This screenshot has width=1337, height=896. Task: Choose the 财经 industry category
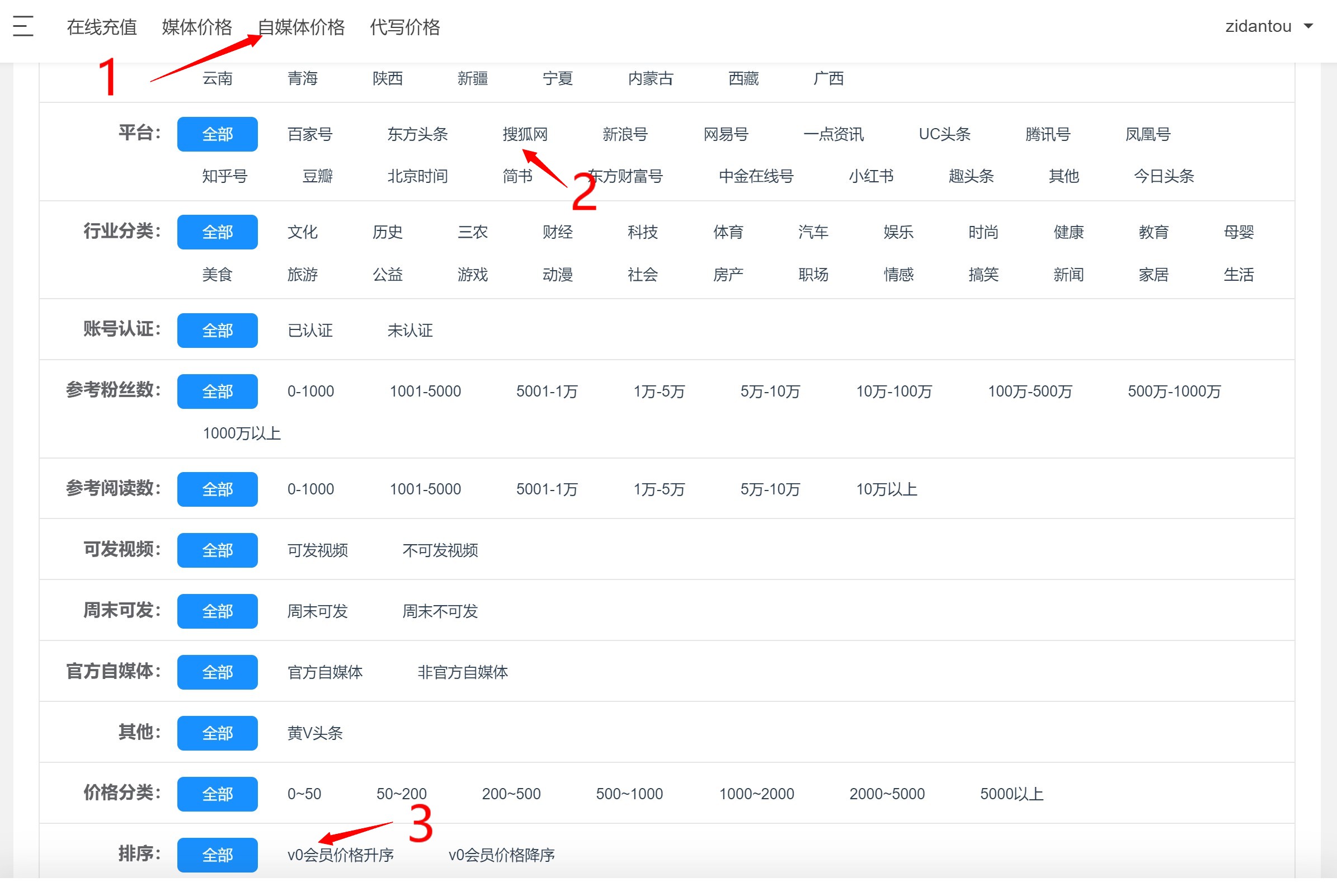click(558, 232)
